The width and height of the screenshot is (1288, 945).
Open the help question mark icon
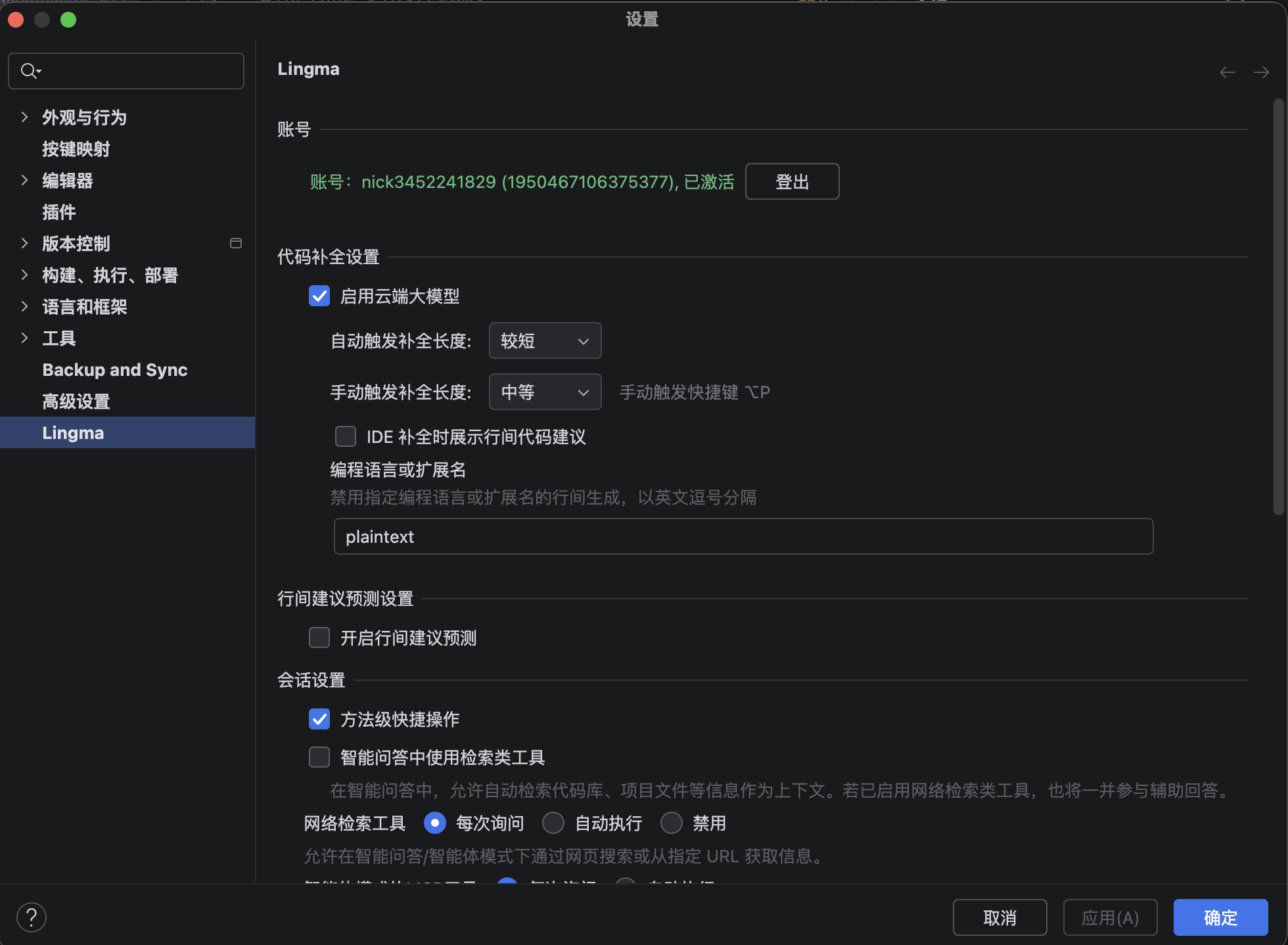coord(32,917)
